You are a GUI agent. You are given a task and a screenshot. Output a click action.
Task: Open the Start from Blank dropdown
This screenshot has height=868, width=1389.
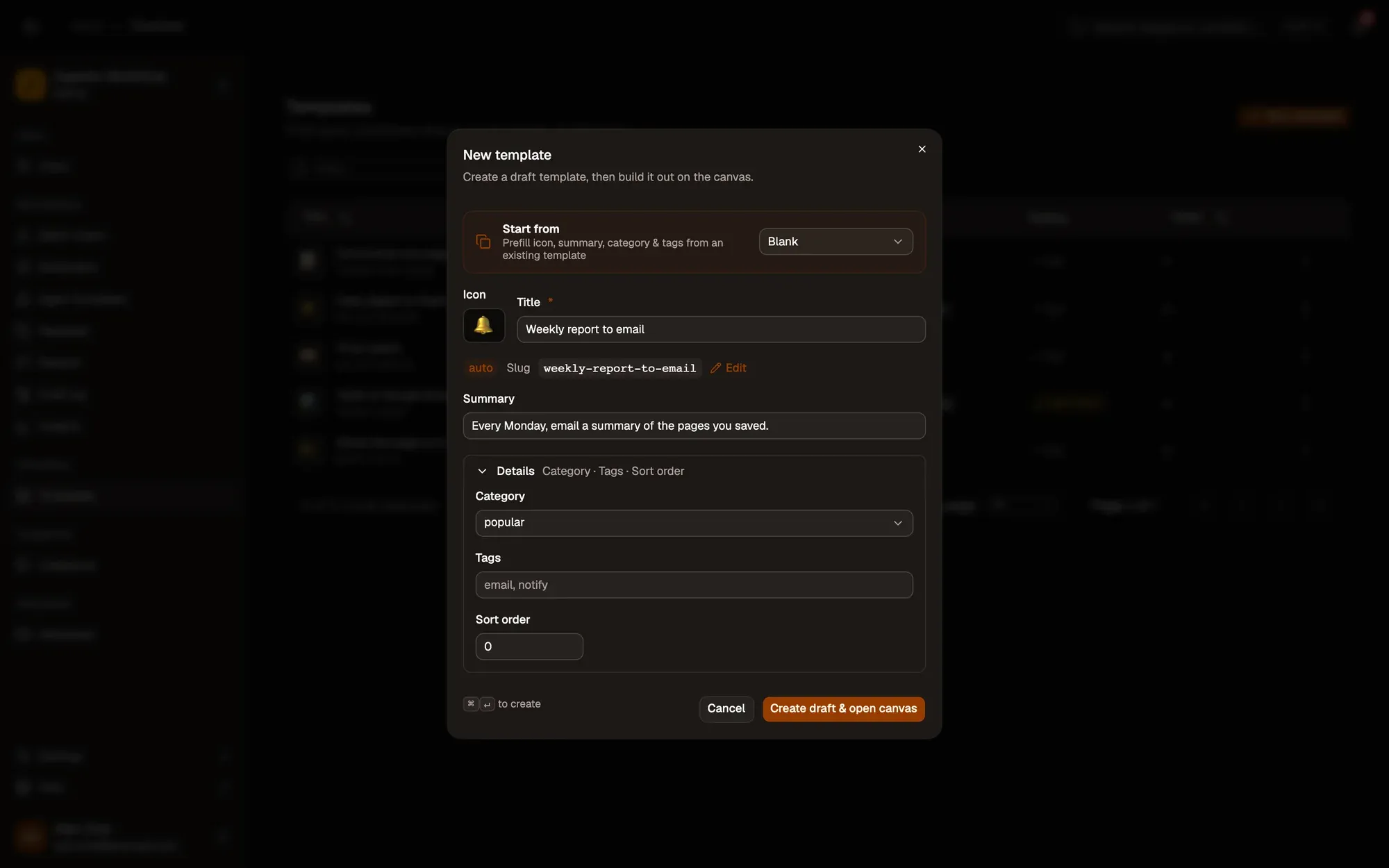(835, 242)
